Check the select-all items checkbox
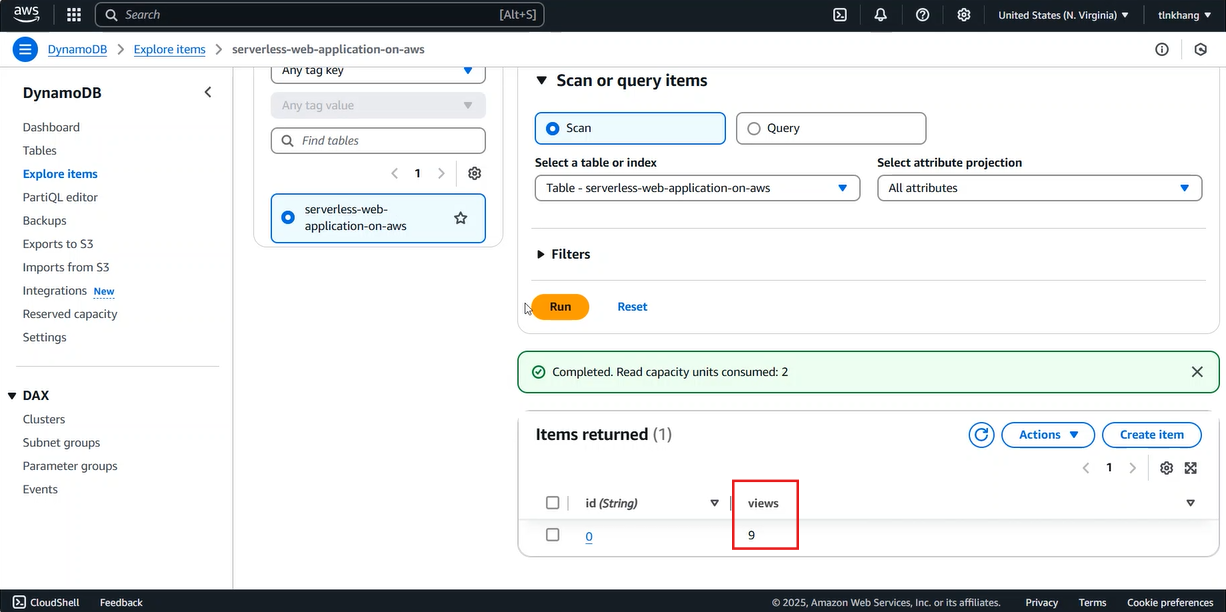1226x612 pixels. [x=553, y=502]
